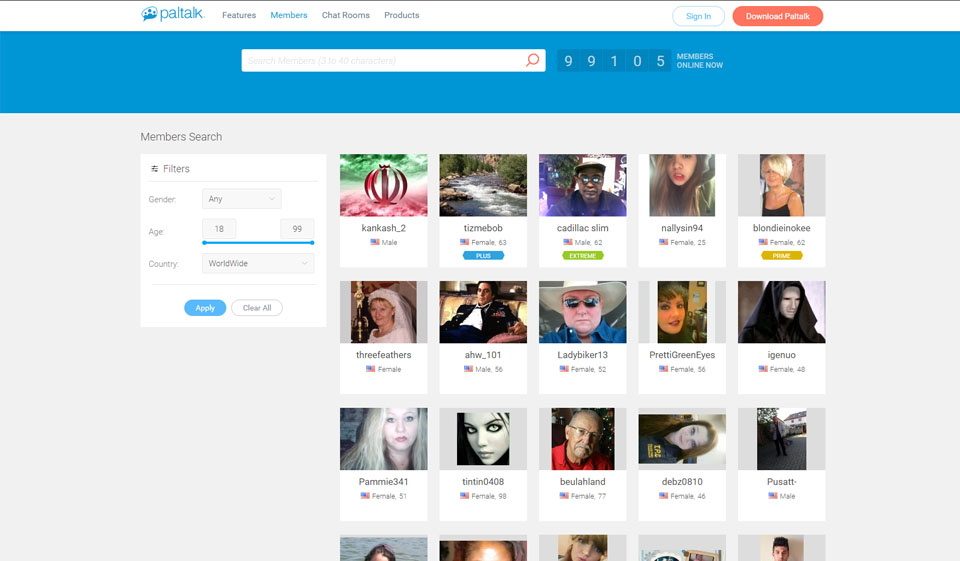960x561 pixels.
Task: Click the Filters sliders icon
Action: coord(154,169)
